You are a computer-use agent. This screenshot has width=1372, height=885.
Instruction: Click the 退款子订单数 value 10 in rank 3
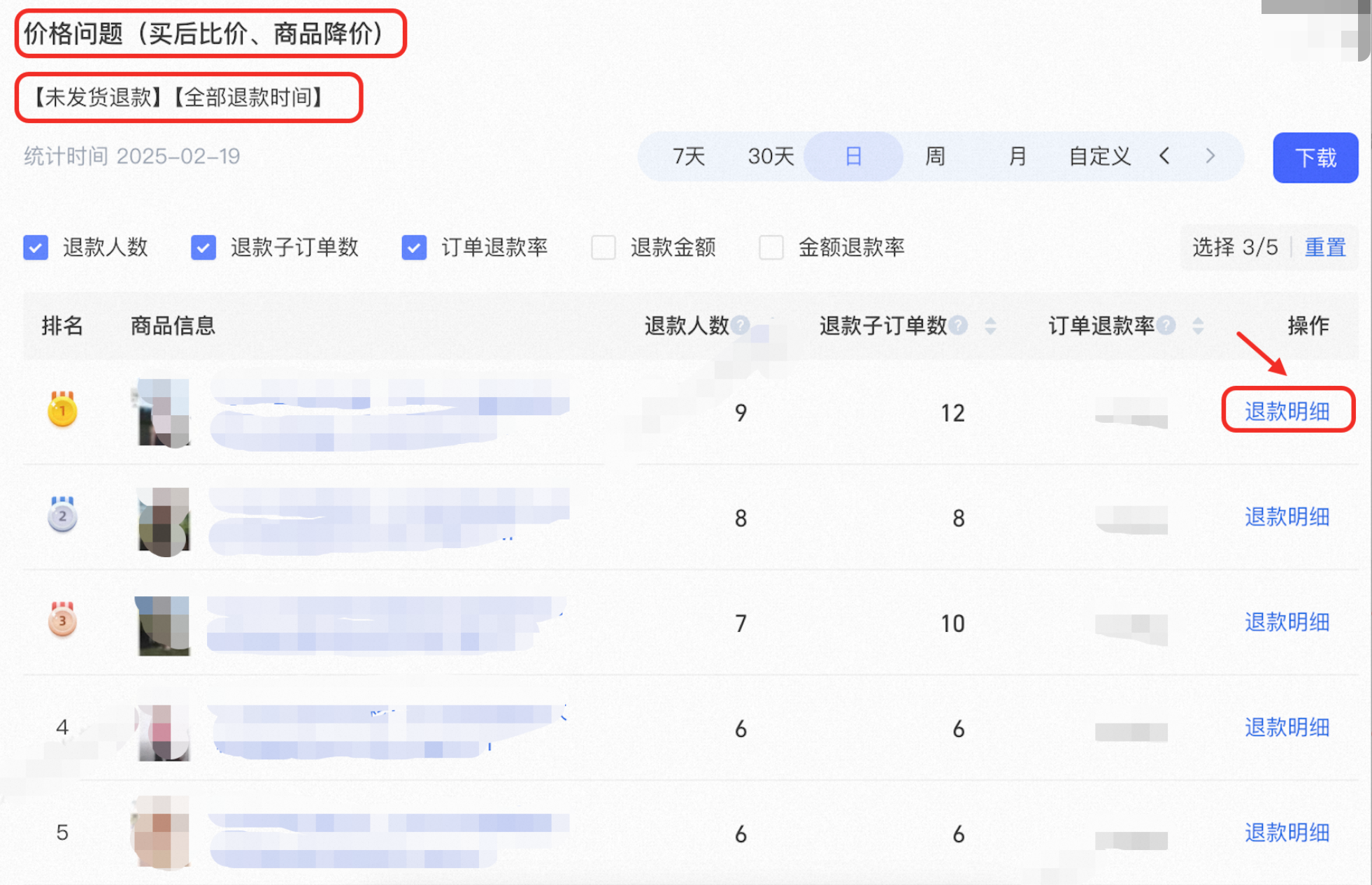[x=952, y=624]
